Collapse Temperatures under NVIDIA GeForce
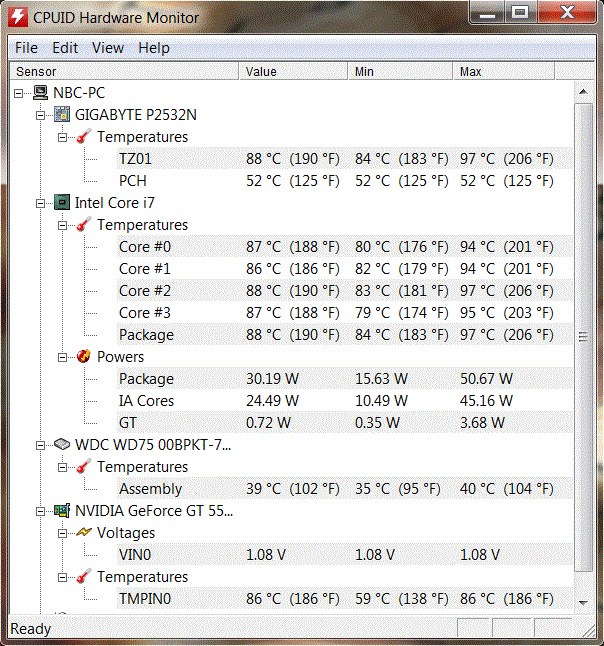The width and height of the screenshot is (604, 646). click(x=62, y=577)
